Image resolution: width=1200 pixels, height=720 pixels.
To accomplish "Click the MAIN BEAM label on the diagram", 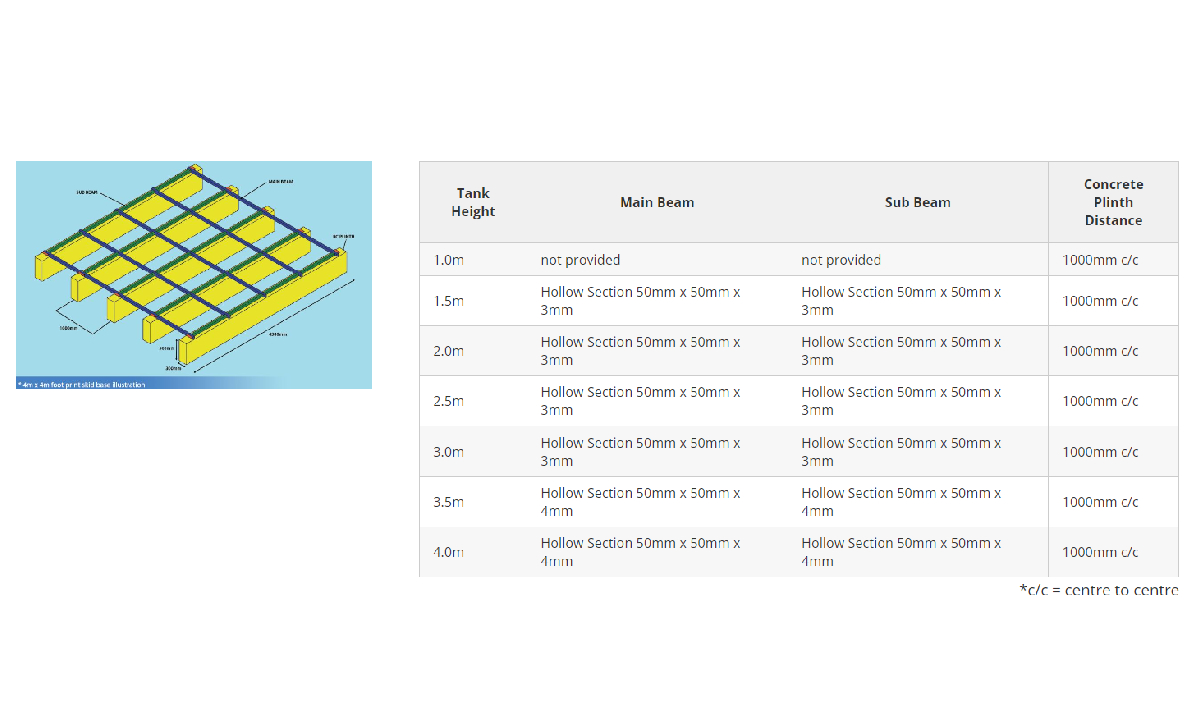I will tap(280, 181).
